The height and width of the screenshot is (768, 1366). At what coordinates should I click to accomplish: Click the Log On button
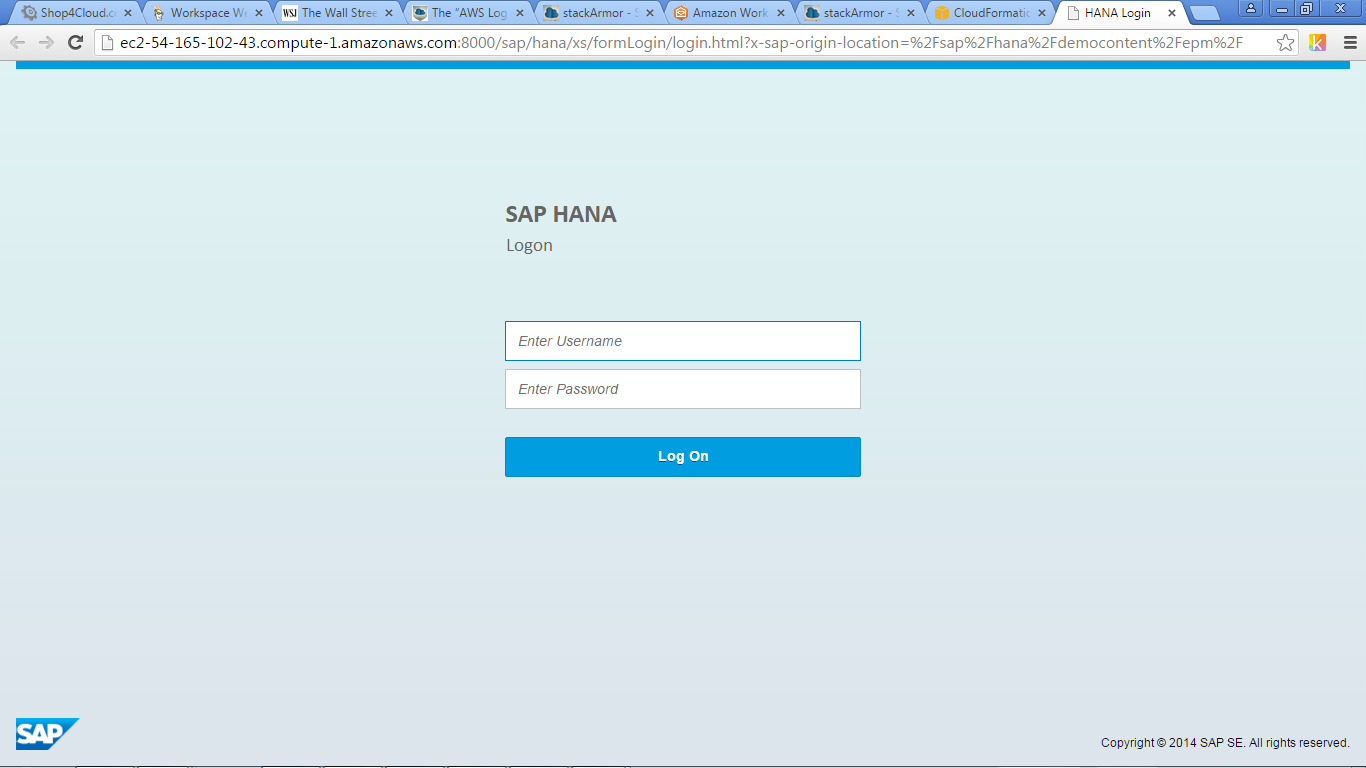(x=683, y=457)
